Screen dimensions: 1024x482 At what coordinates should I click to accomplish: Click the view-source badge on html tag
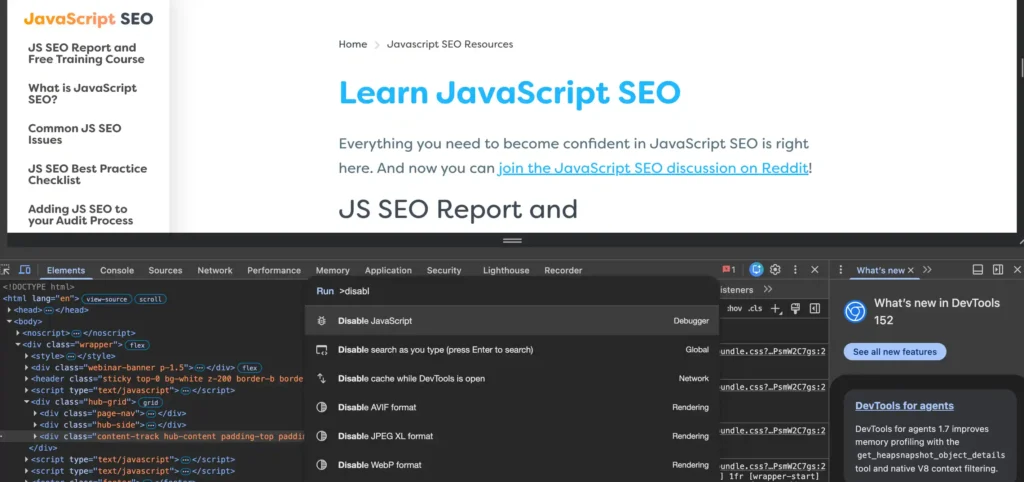point(106,299)
